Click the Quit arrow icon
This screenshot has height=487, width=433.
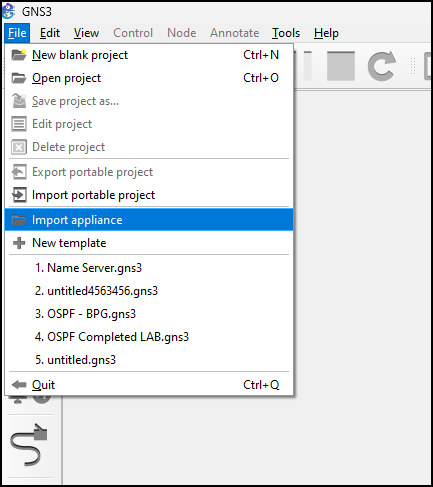(19, 385)
